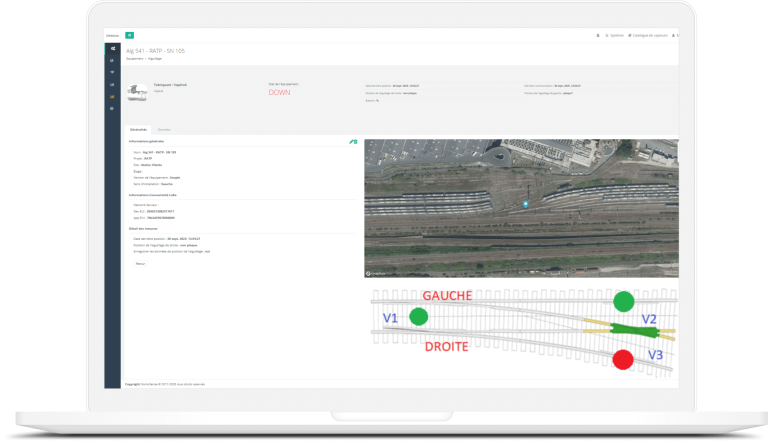The height and width of the screenshot is (441, 768).
Task: Click the blue map location marker
Action: [525, 204]
